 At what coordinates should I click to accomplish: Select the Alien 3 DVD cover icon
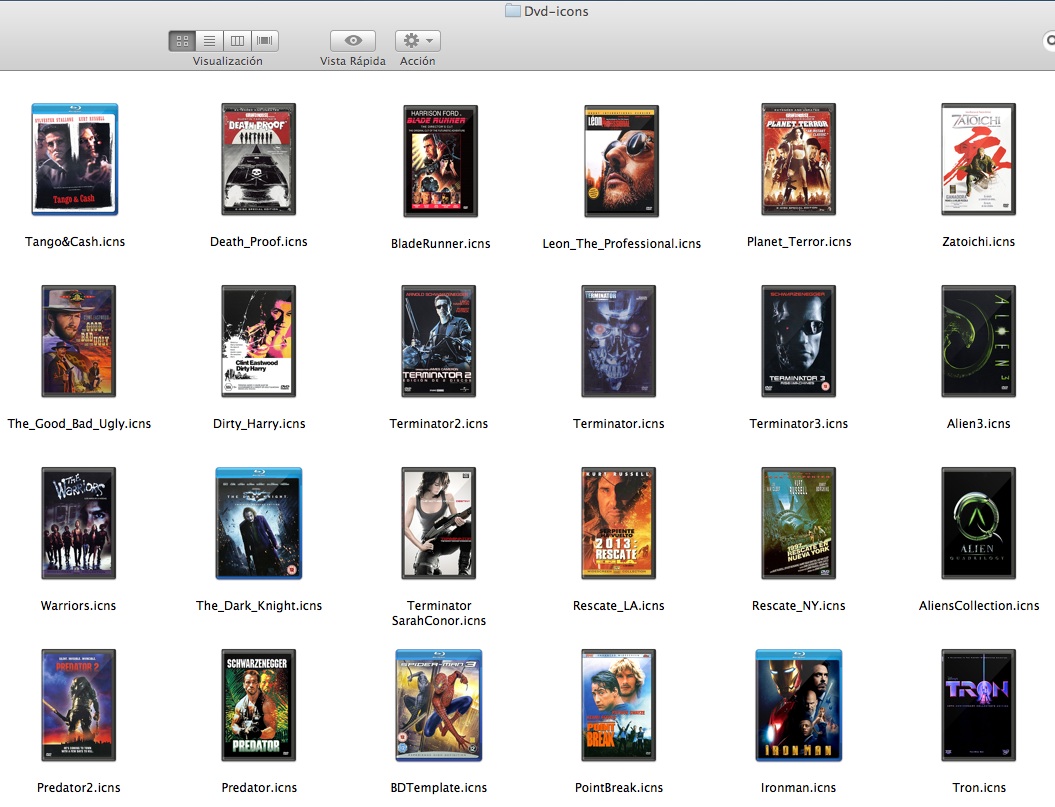(978, 341)
